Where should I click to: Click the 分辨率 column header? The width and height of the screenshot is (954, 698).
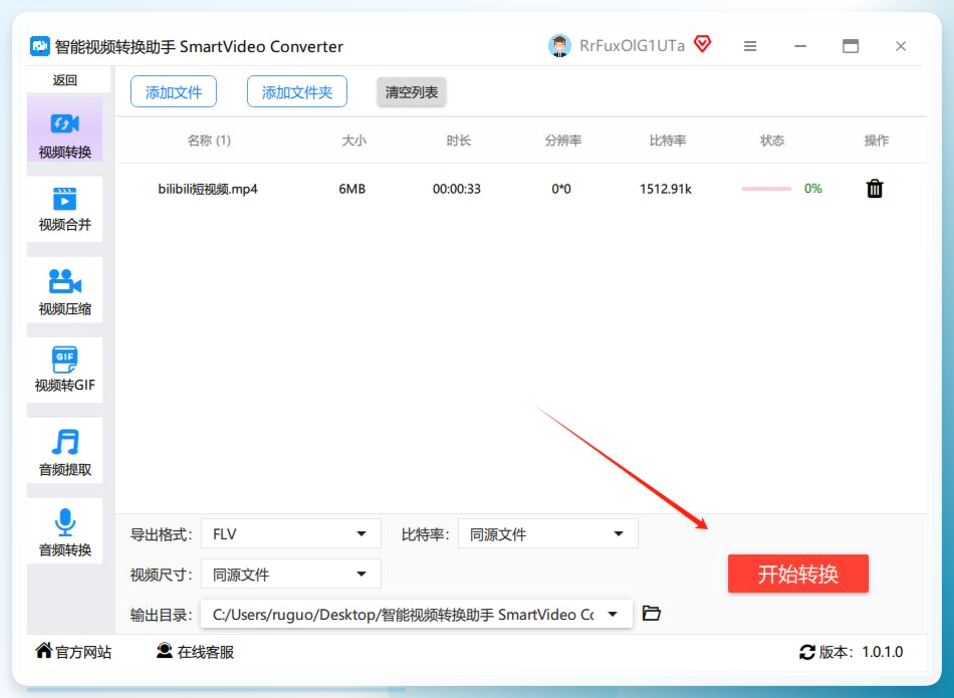pos(563,141)
